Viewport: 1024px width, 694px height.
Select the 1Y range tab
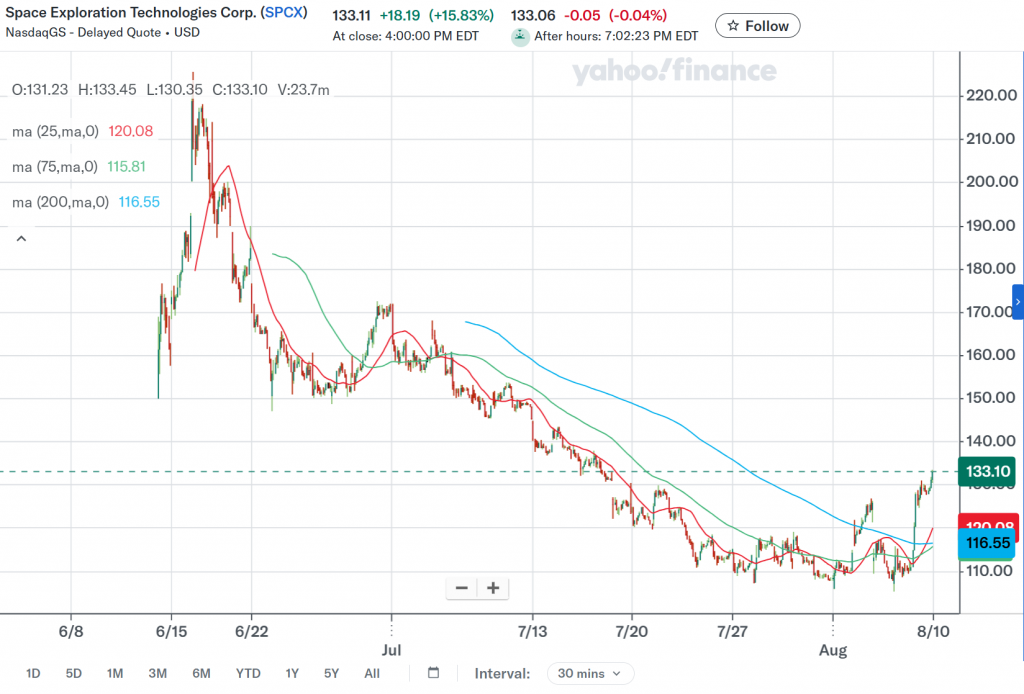(x=292, y=673)
